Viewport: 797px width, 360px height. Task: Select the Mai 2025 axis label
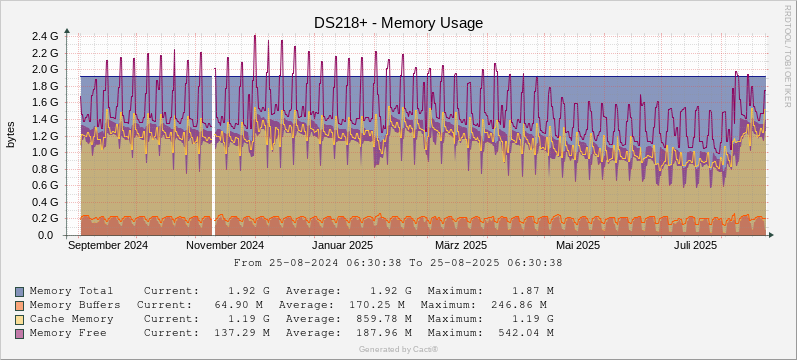(578, 246)
